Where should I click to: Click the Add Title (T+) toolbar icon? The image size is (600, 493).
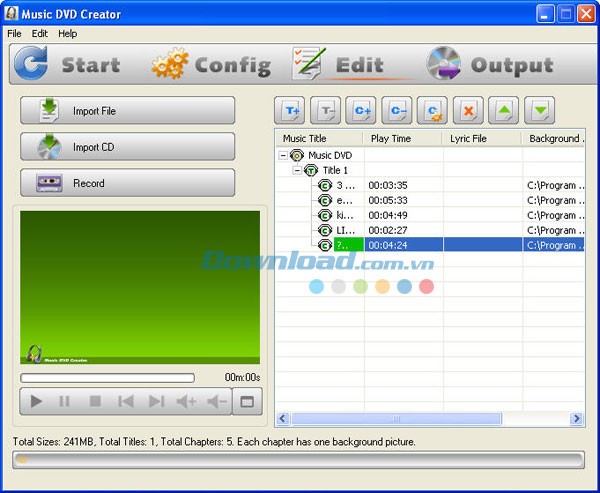pos(290,111)
